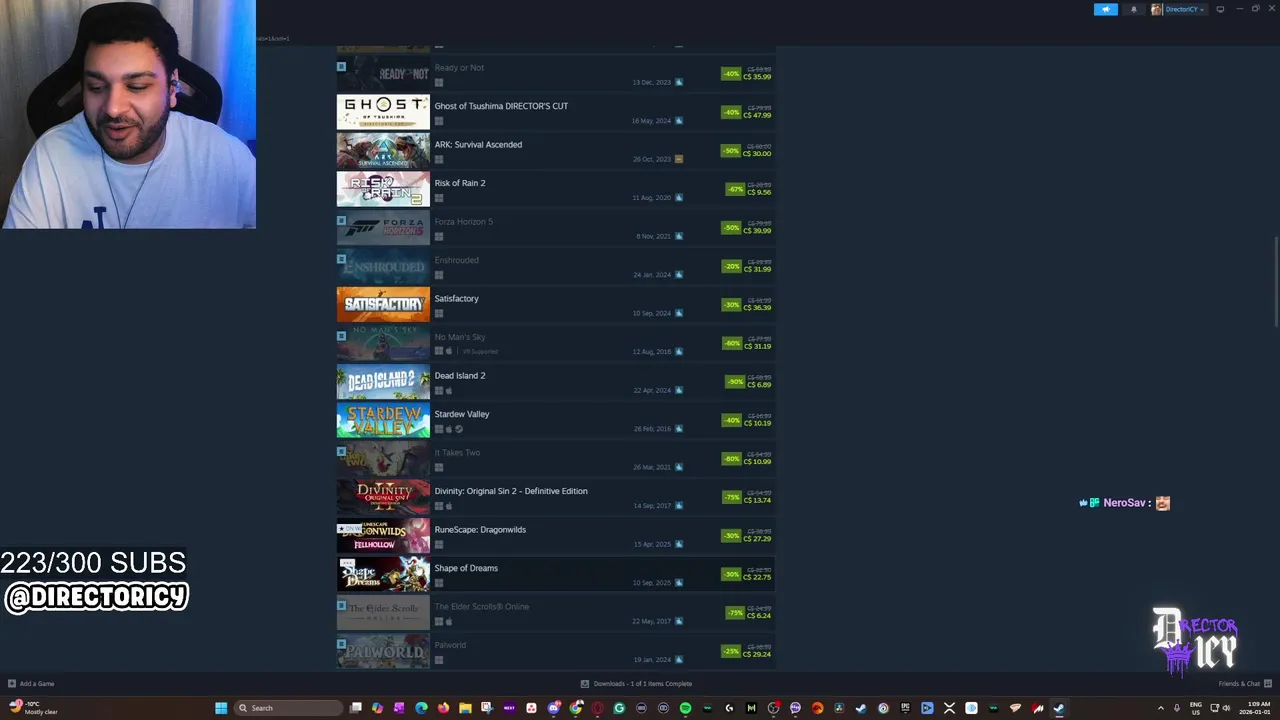Click the in-library marker on Ready or Not
Image resolution: width=1280 pixels, height=720 pixels.
click(x=341, y=67)
